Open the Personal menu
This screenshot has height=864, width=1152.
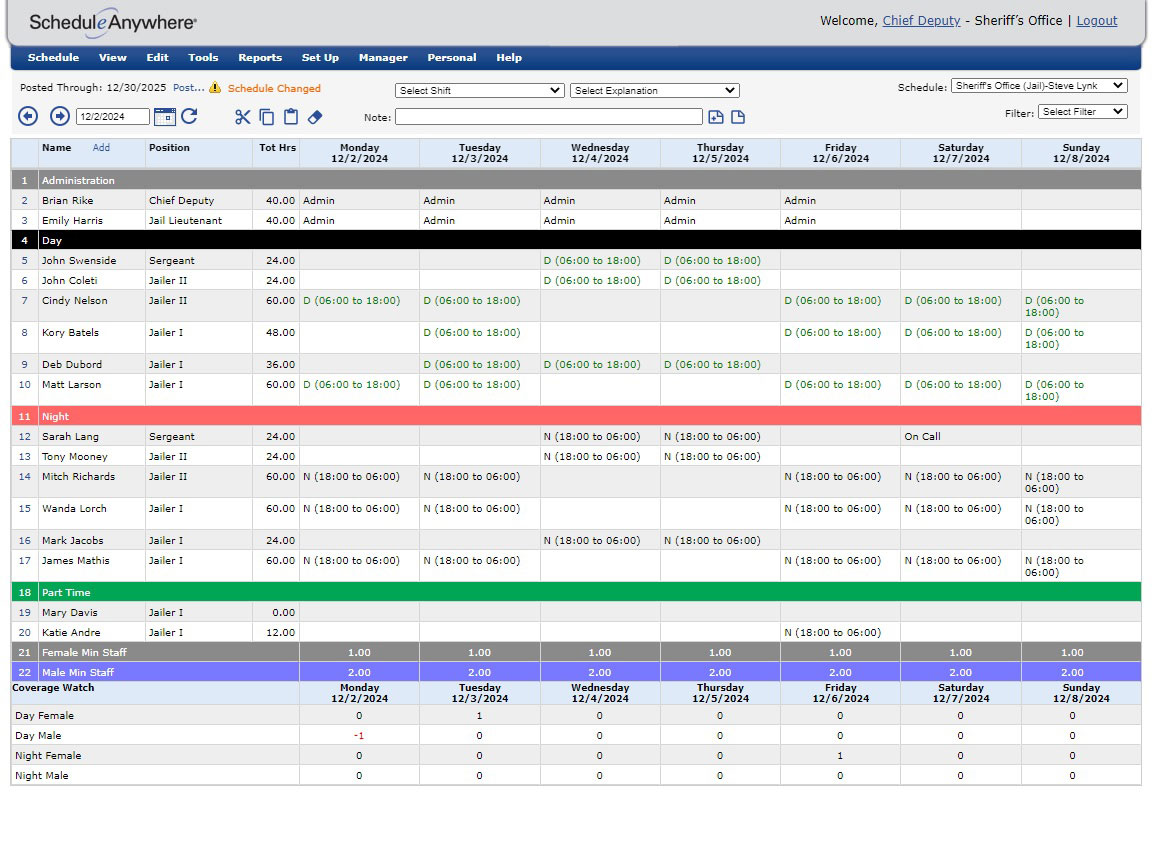(x=452, y=57)
